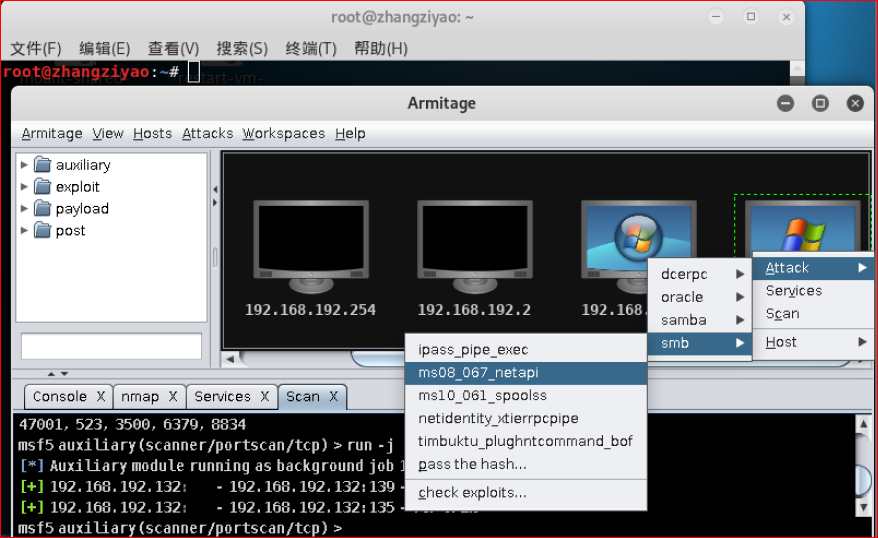Open the Host submenu in context menu
The image size is (878, 538).
click(814, 342)
